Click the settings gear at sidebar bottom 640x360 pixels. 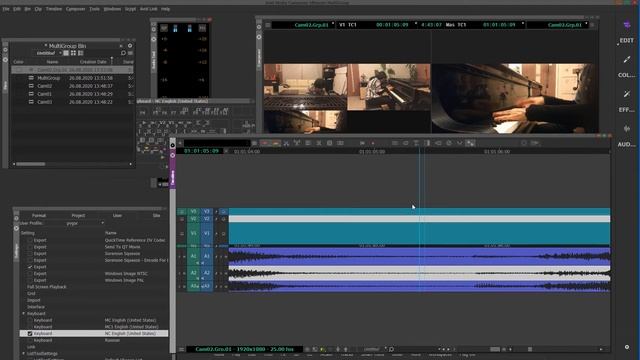627,347
